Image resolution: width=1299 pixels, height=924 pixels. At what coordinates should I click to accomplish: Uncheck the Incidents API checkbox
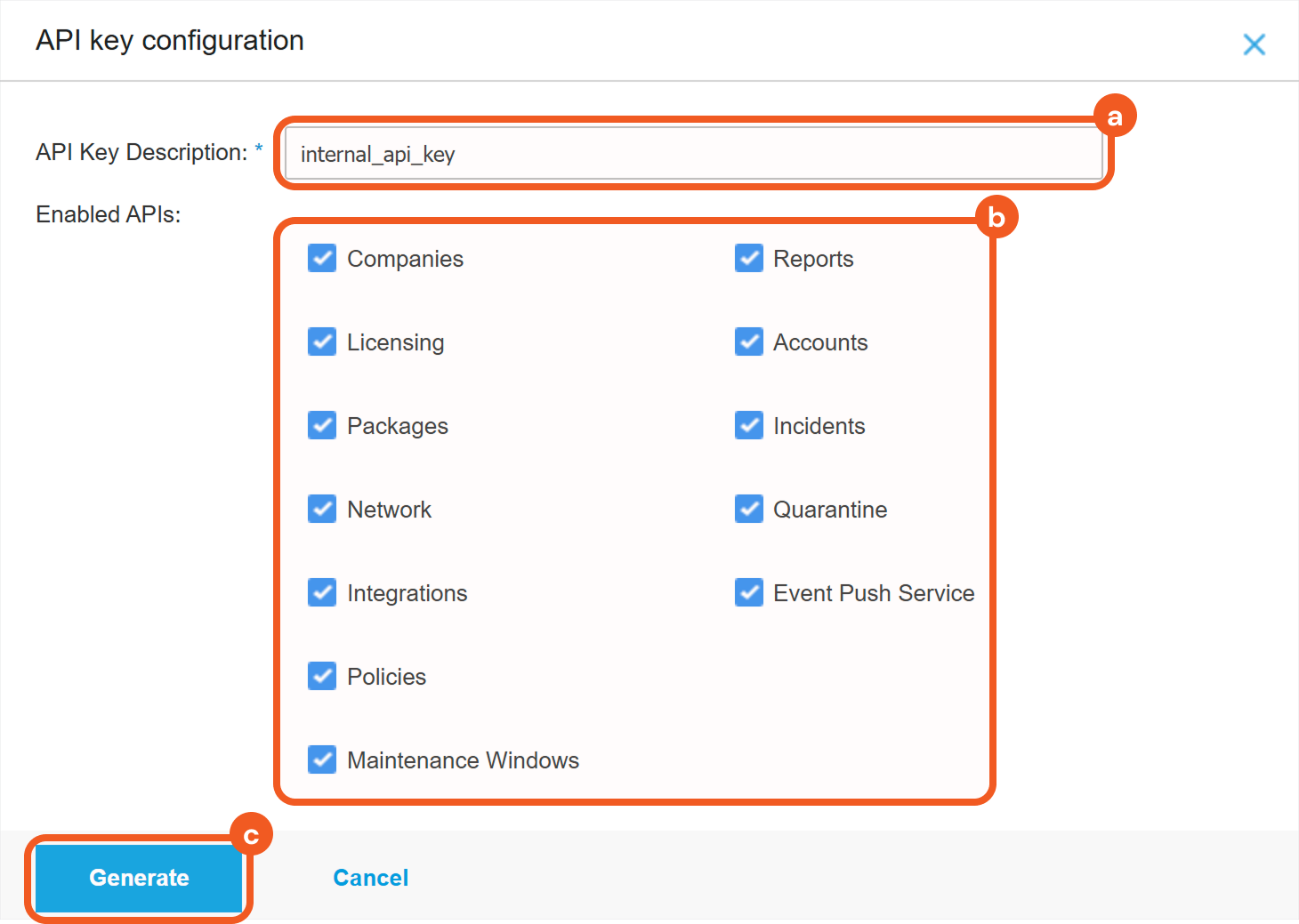pos(749,426)
